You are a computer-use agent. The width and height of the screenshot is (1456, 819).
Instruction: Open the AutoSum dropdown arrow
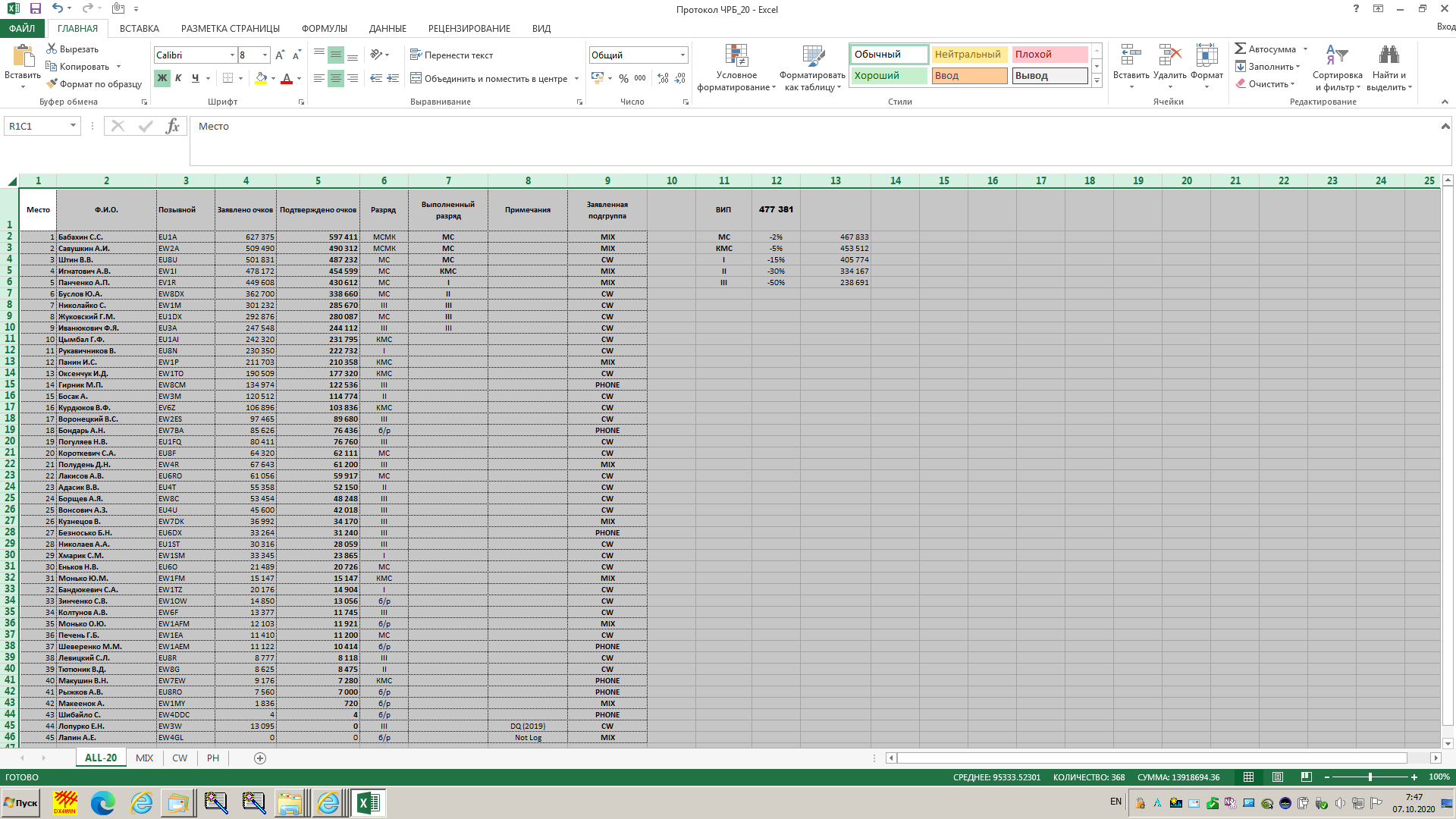pos(1305,49)
